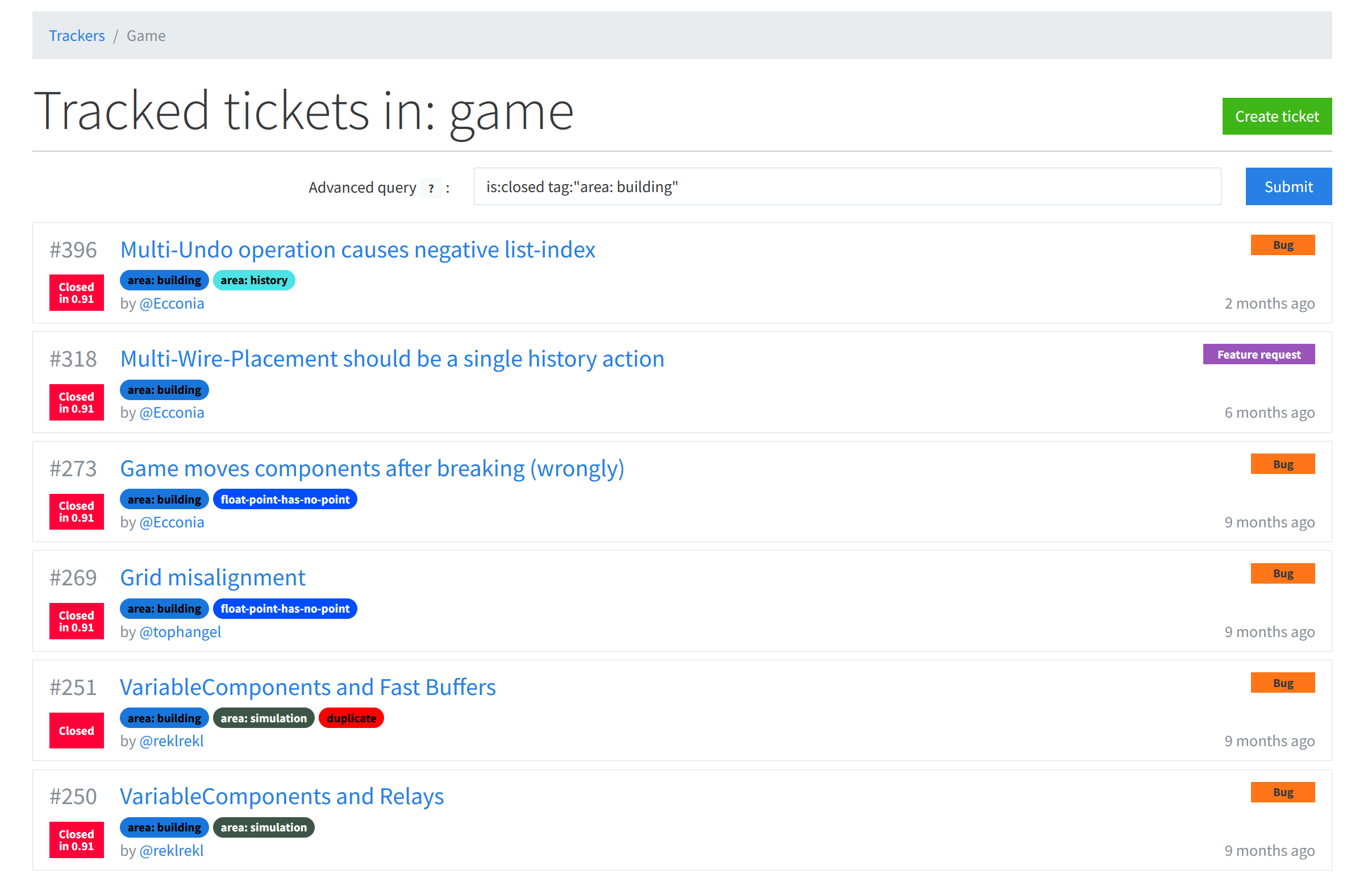Click the red duplicate tag
The width and height of the screenshot is (1372, 878).
click(x=351, y=718)
